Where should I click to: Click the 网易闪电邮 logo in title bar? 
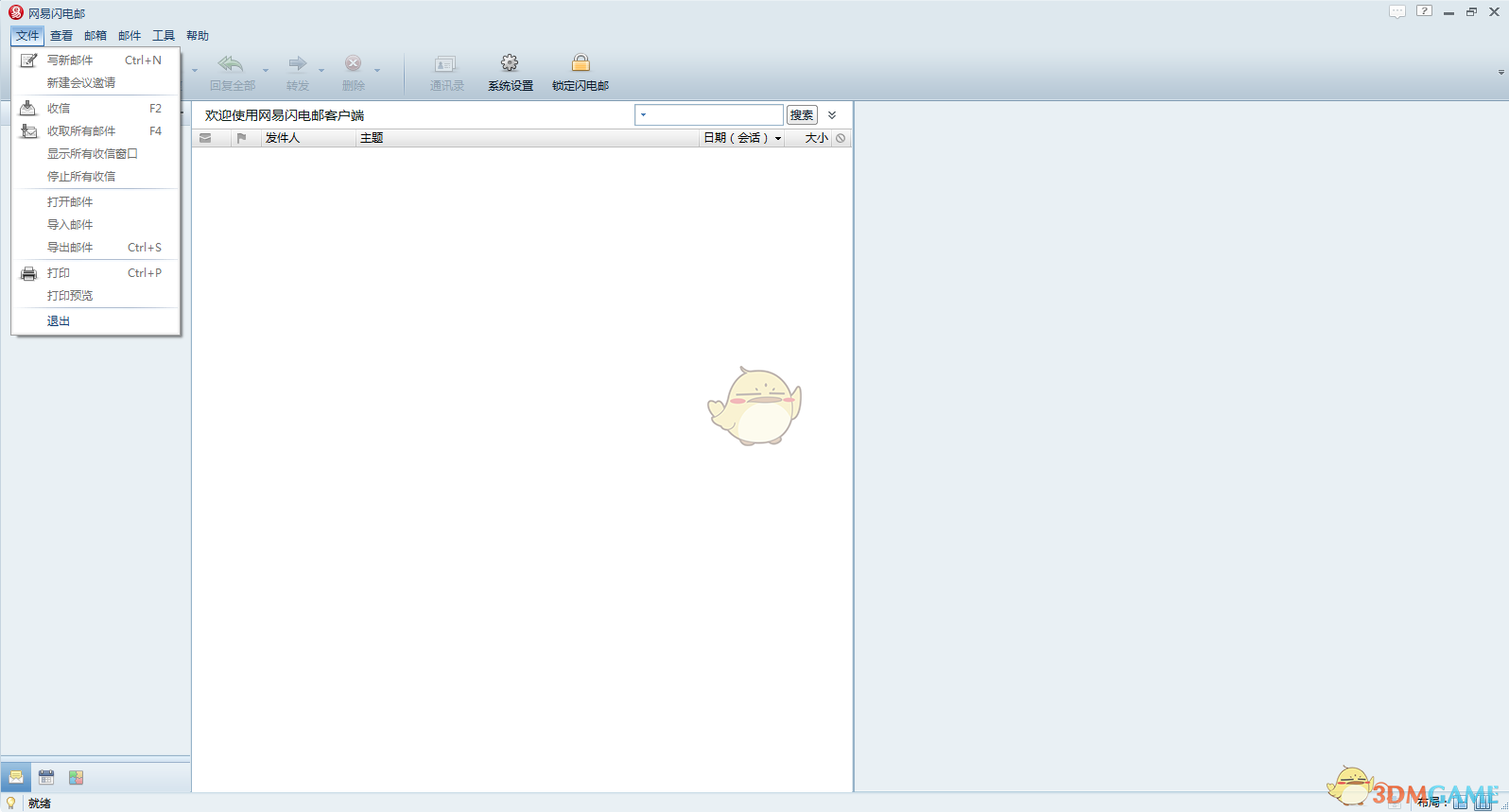pos(15,13)
